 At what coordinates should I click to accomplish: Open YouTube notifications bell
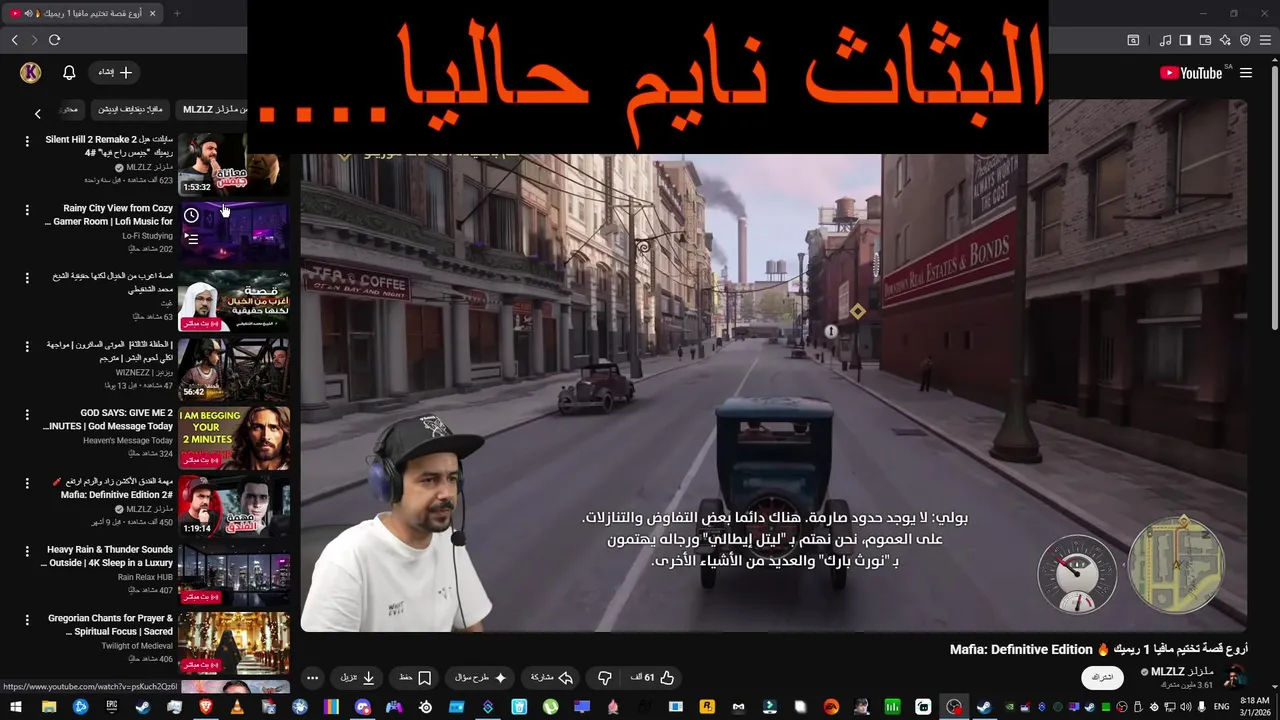tap(69, 73)
